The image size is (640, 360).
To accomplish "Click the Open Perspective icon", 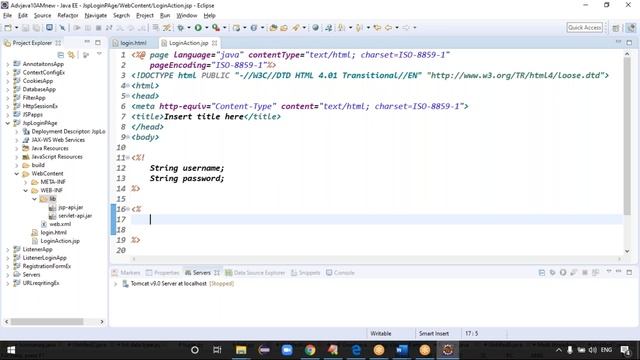I will click(616, 28).
